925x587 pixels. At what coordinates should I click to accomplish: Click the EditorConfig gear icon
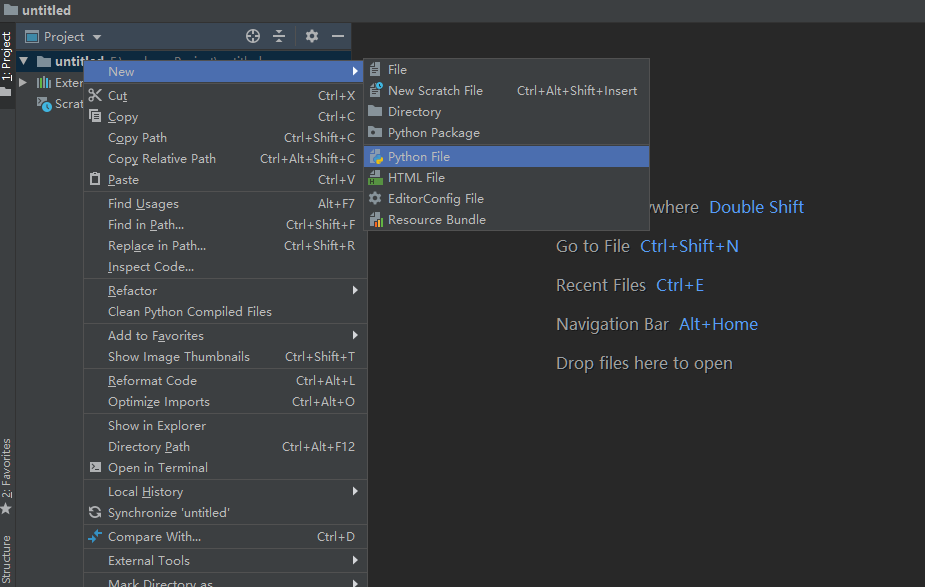375,198
